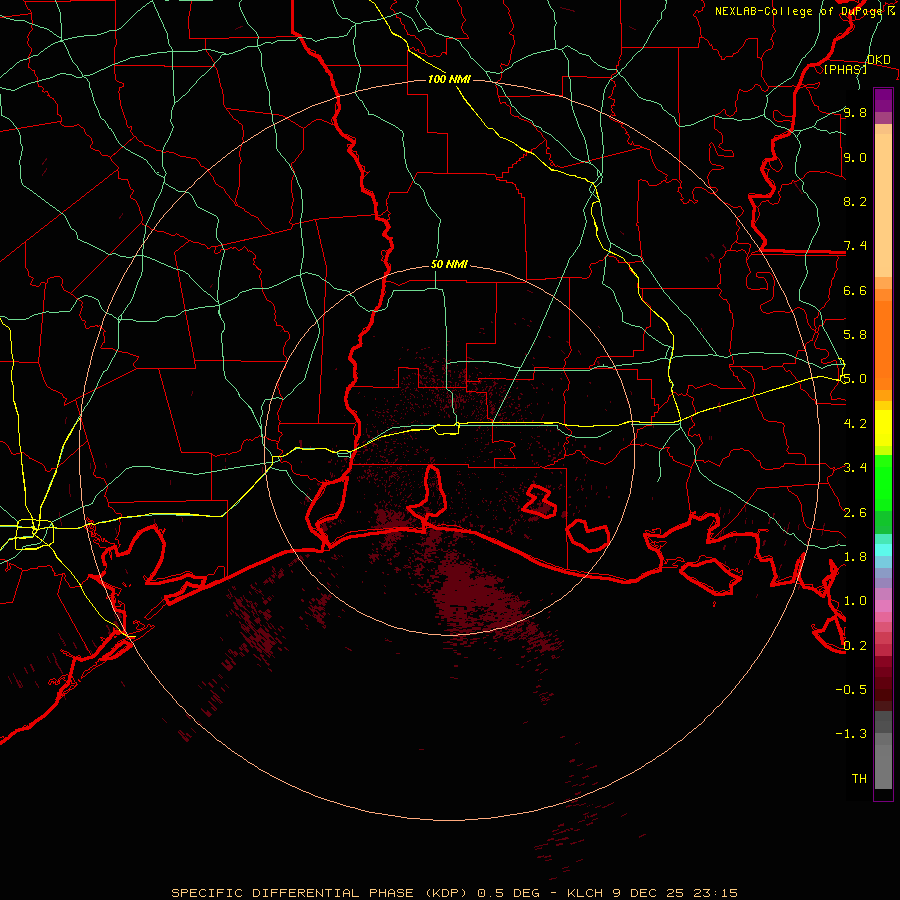Select the purple top segment of the color bar
900x900 pixels.
pos(883,100)
